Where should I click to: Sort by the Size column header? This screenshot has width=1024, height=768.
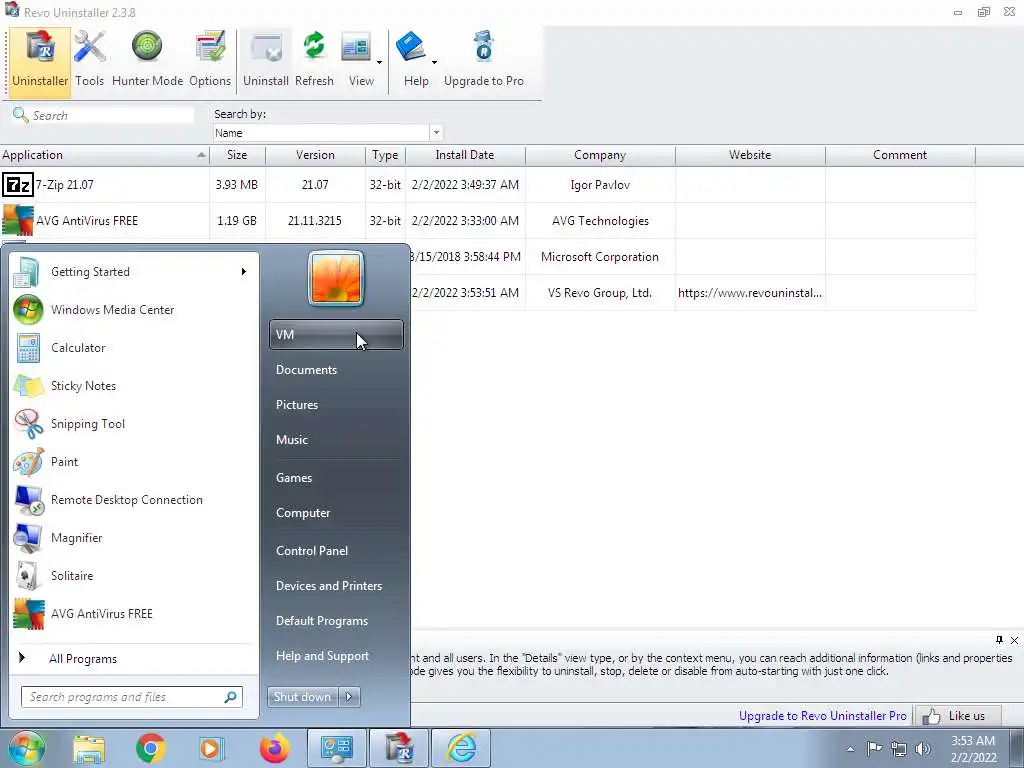(x=237, y=155)
